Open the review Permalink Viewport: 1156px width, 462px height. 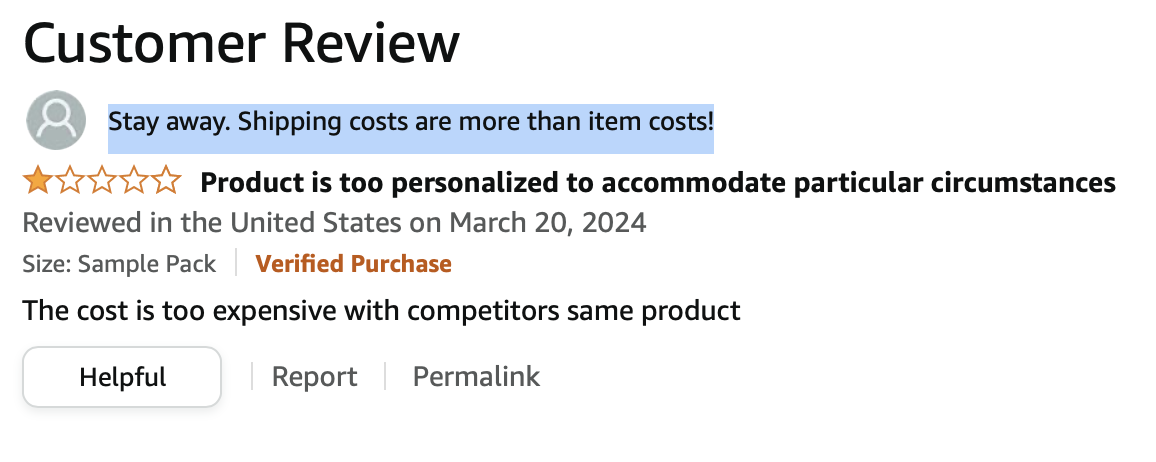(x=476, y=377)
